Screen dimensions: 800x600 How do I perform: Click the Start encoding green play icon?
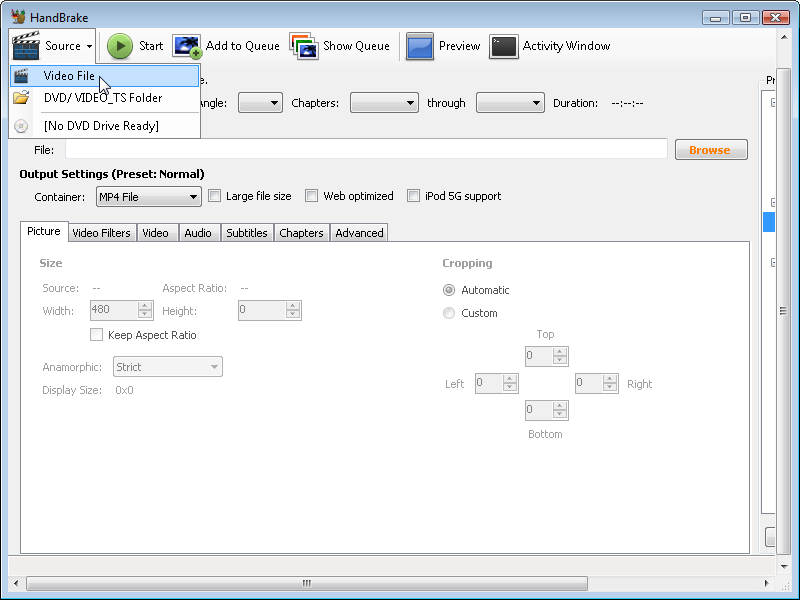point(119,46)
